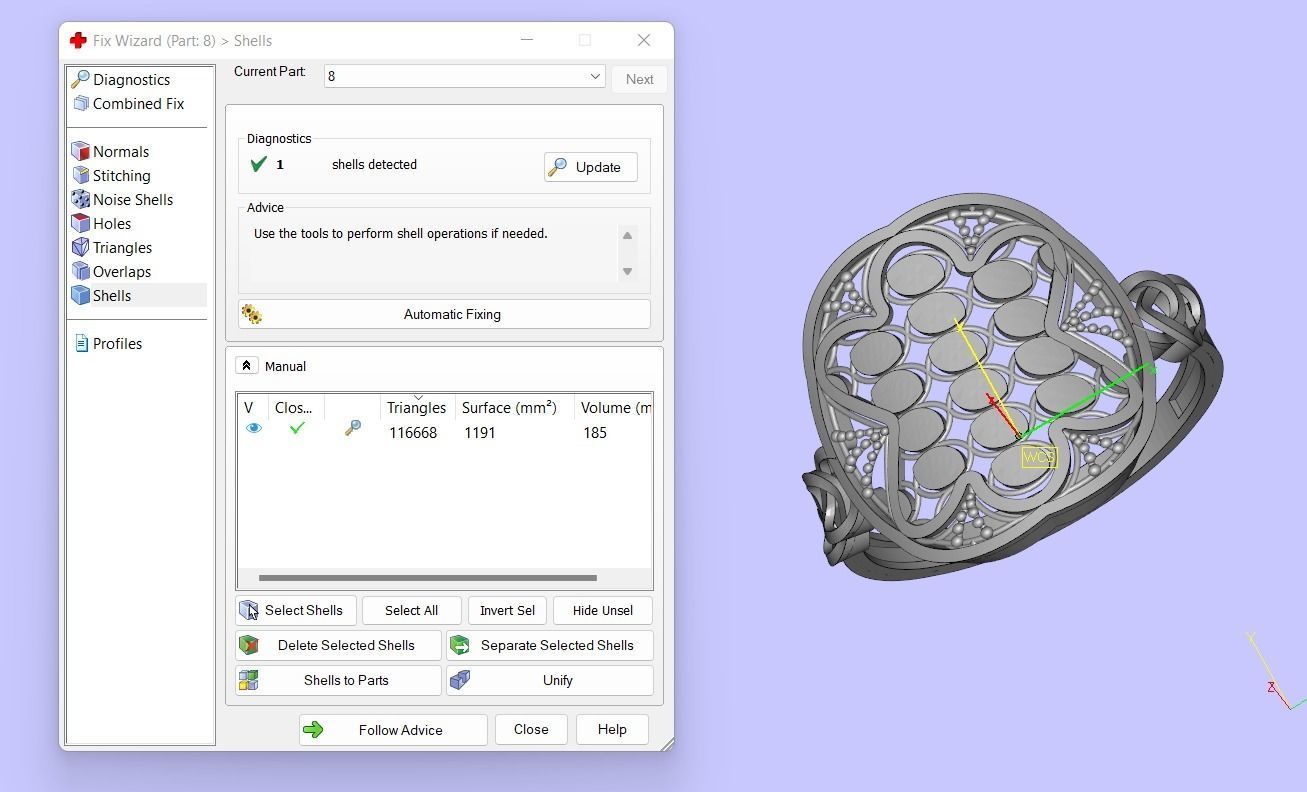Open the Noise Shells step
The image size is (1307, 792).
[133, 200]
